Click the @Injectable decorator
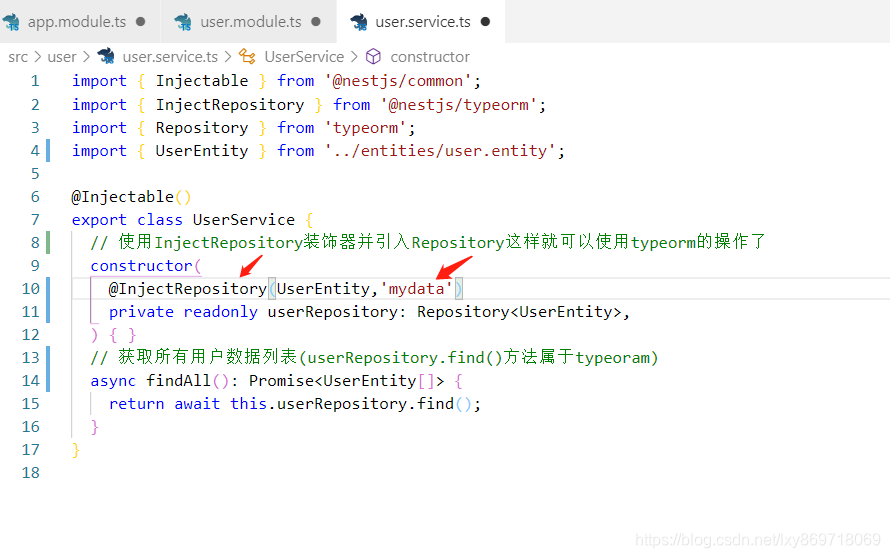This screenshot has width=890, height=558. [123, 197]
